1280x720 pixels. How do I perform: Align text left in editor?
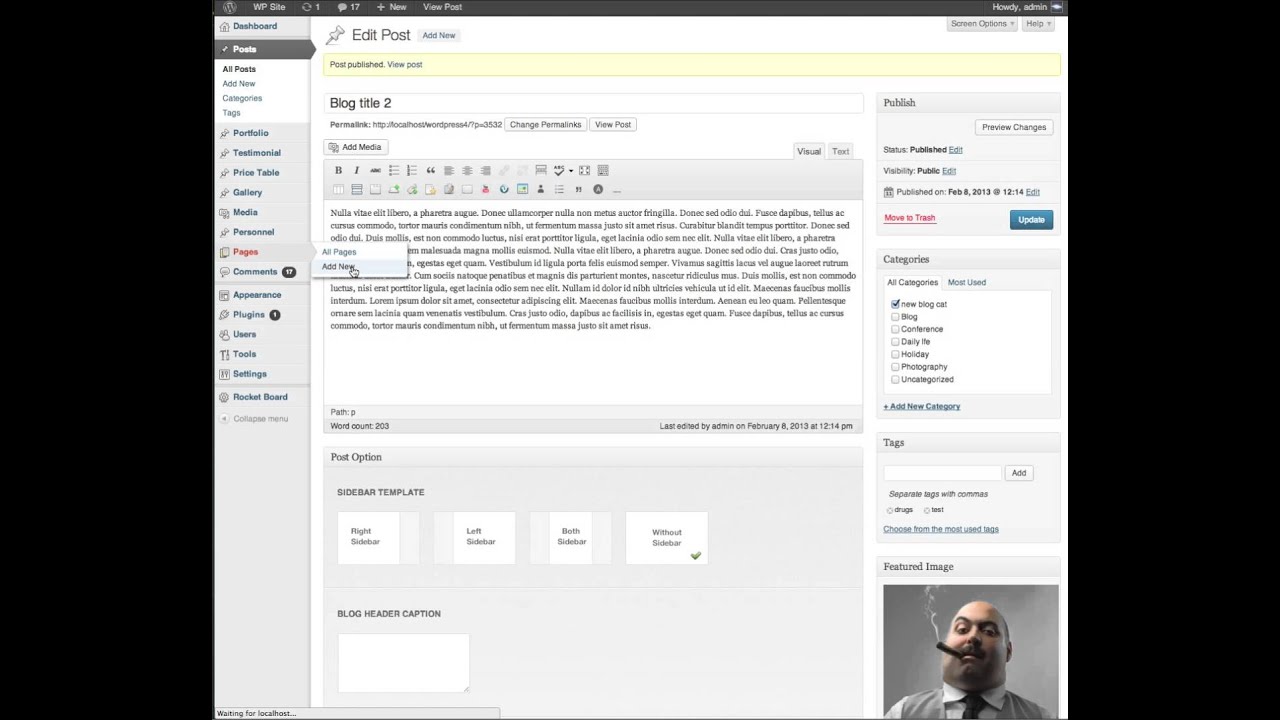click(x=449, y=170)
